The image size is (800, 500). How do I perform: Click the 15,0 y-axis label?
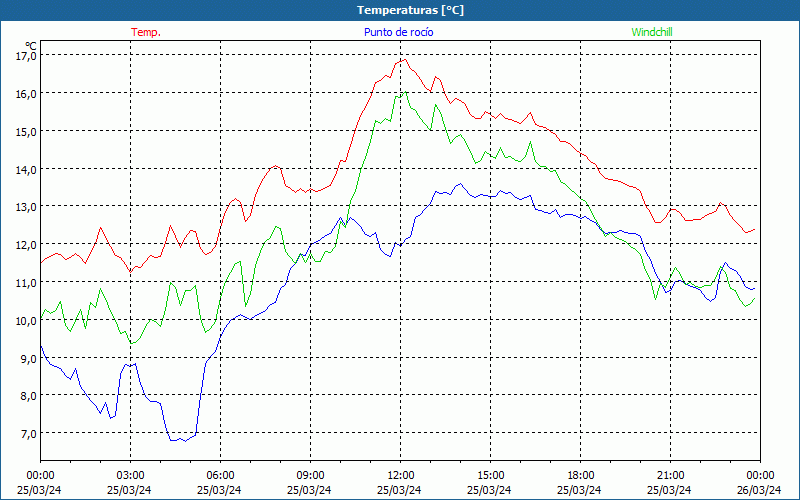pos(26,132)
